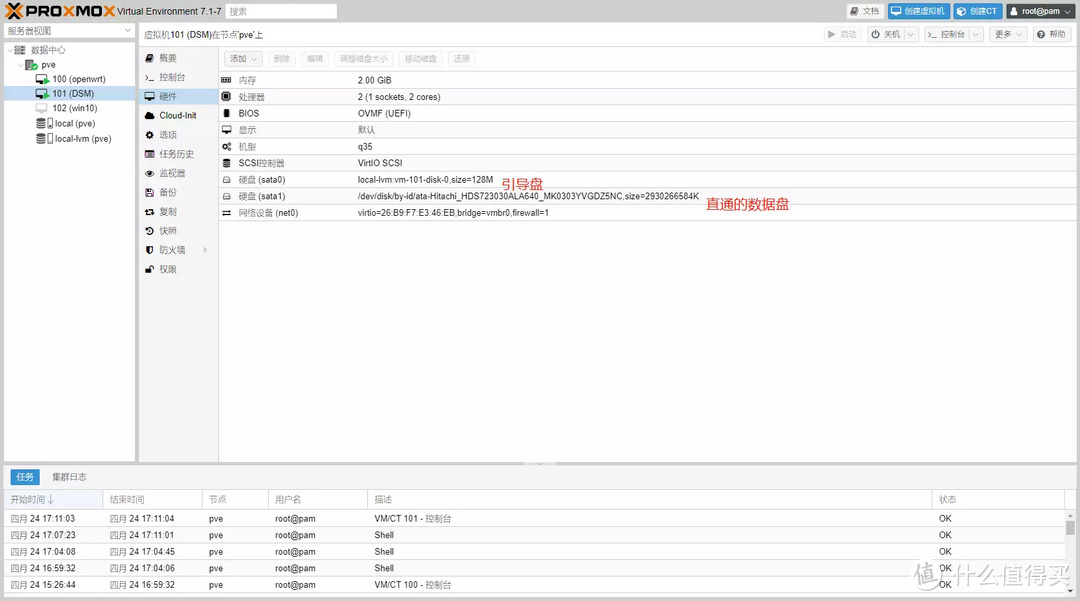
Task: Open the 控制台 console button in toolbar
Action: tap(946, 34)
